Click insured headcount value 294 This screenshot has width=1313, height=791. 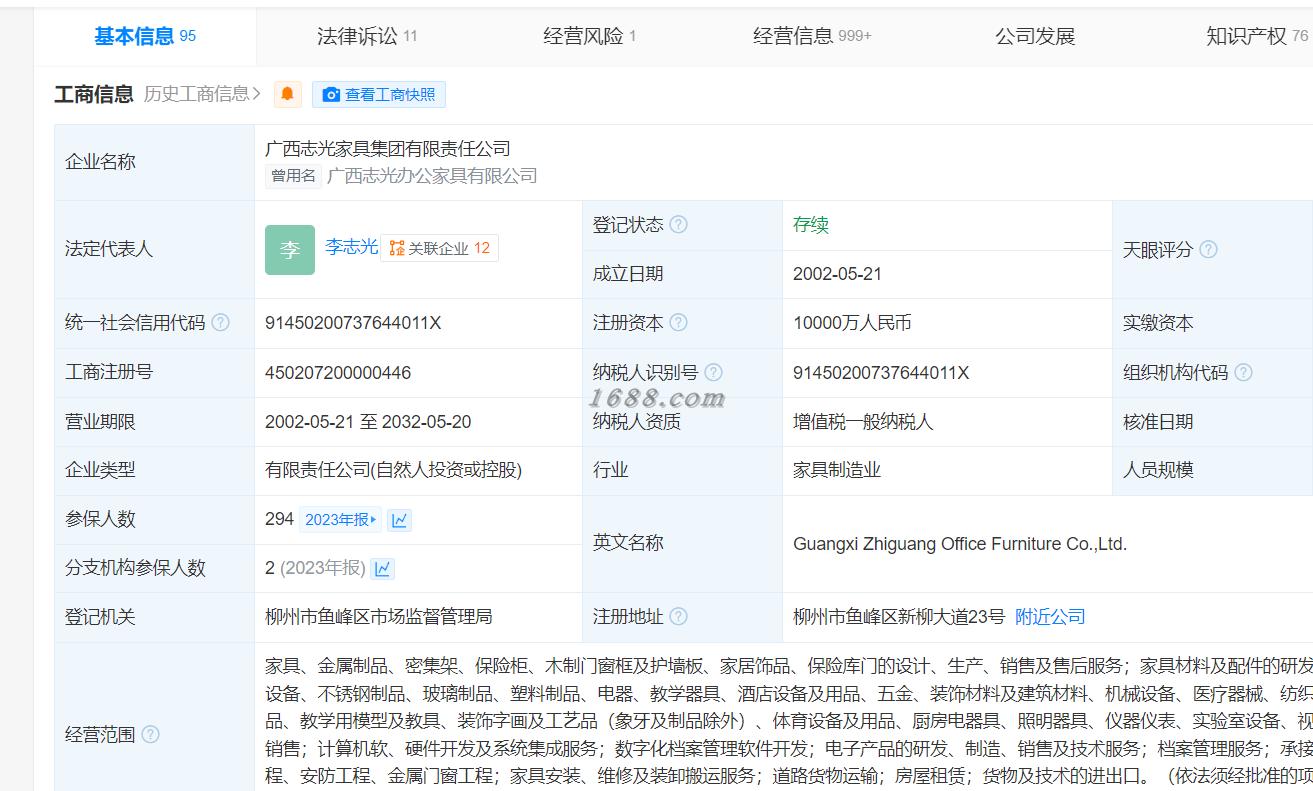[279, 519]
